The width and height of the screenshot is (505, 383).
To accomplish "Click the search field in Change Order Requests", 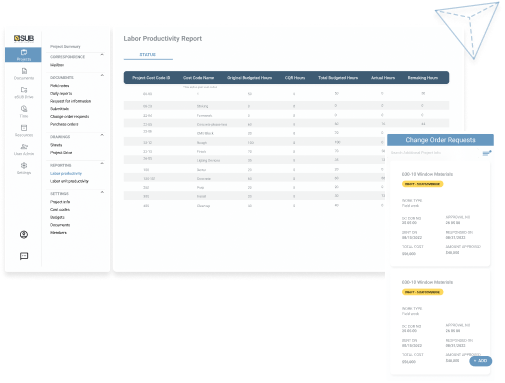I will pos(435,153).
